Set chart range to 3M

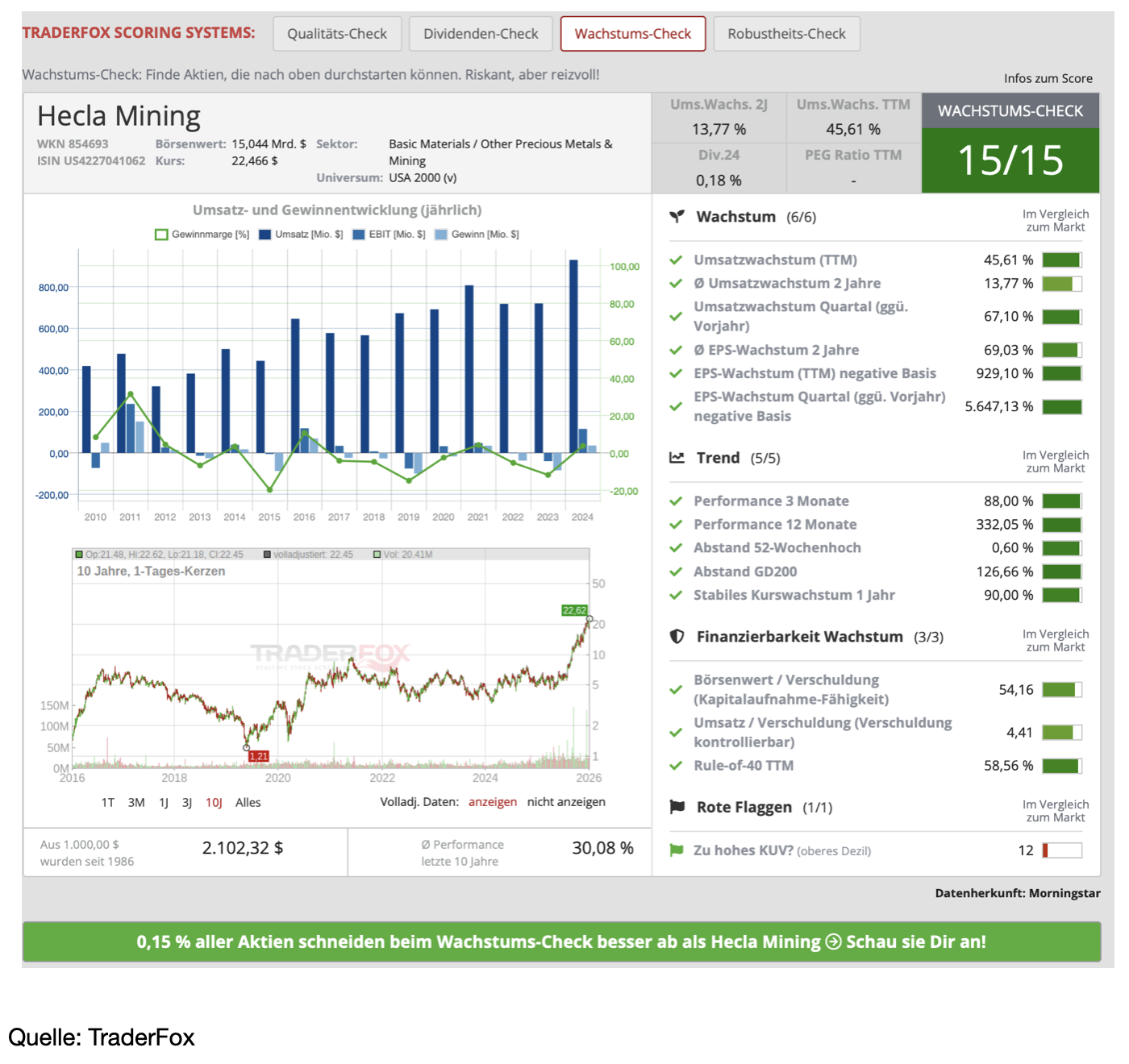click(x=136, y=803)
